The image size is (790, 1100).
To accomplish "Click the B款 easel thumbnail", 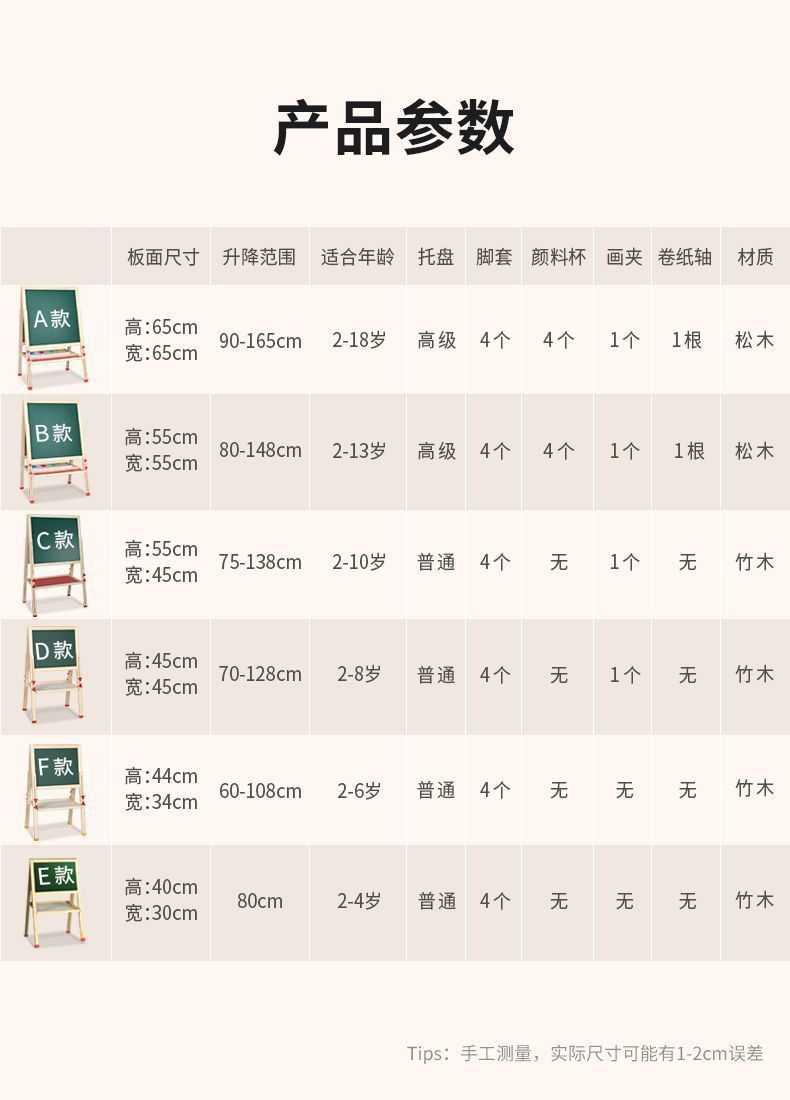I will point(55,451).
